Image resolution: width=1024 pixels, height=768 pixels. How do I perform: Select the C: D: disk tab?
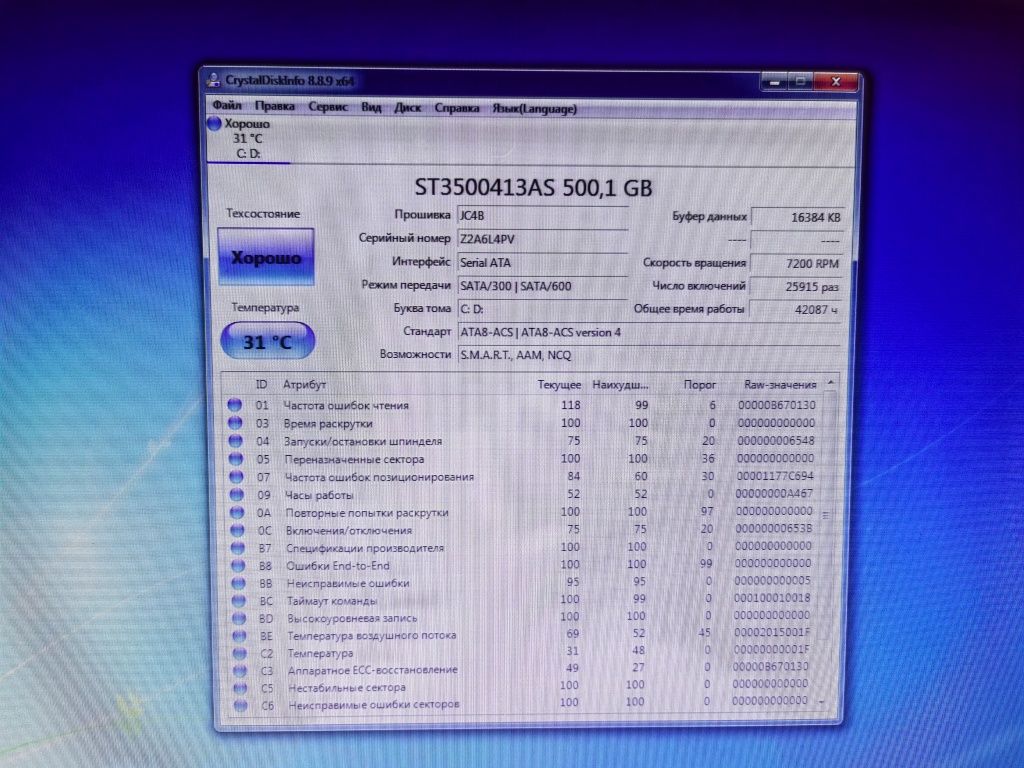pyautogui.click(x=248, y=138)
